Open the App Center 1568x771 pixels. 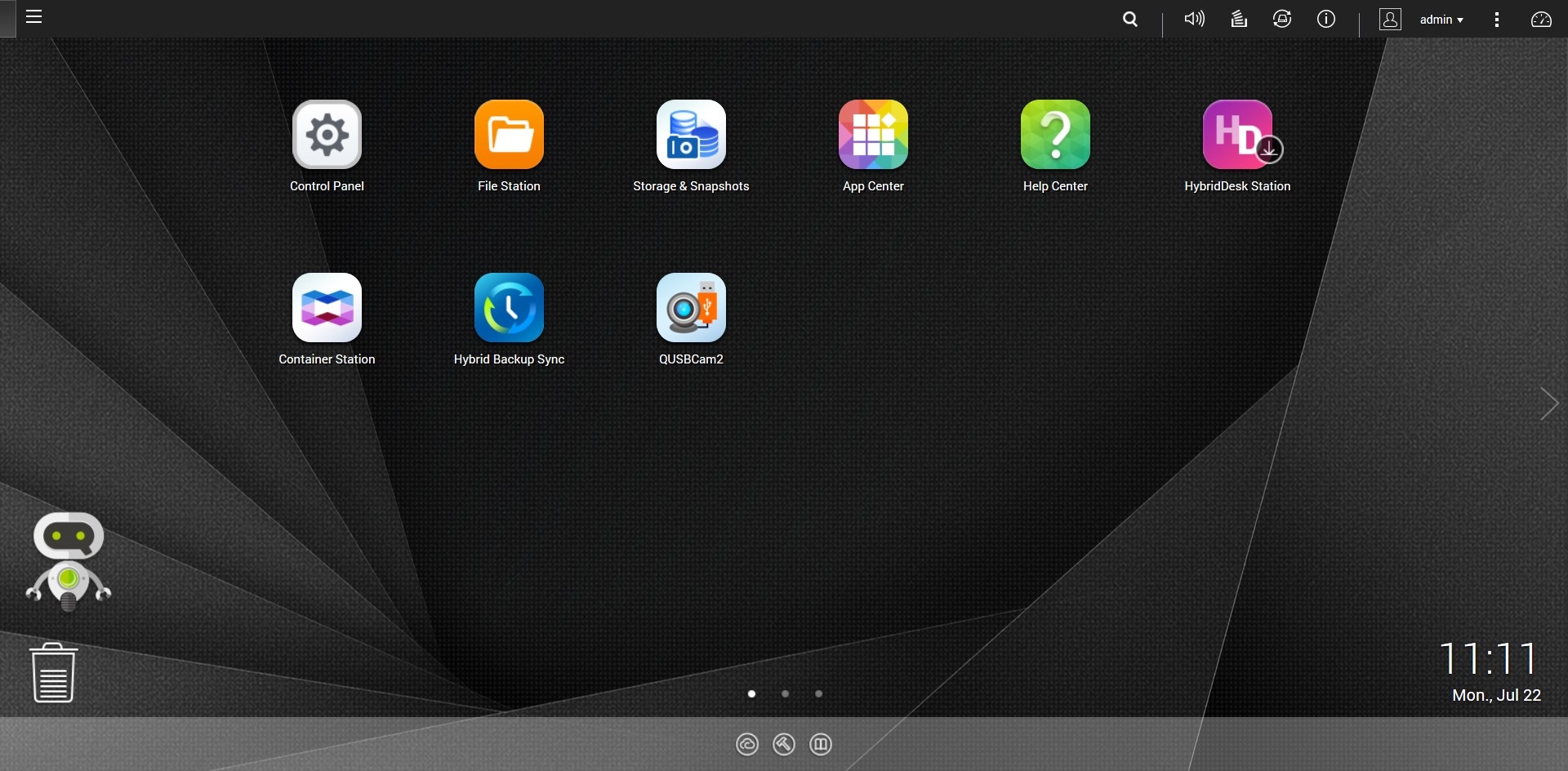click(873, 136)
